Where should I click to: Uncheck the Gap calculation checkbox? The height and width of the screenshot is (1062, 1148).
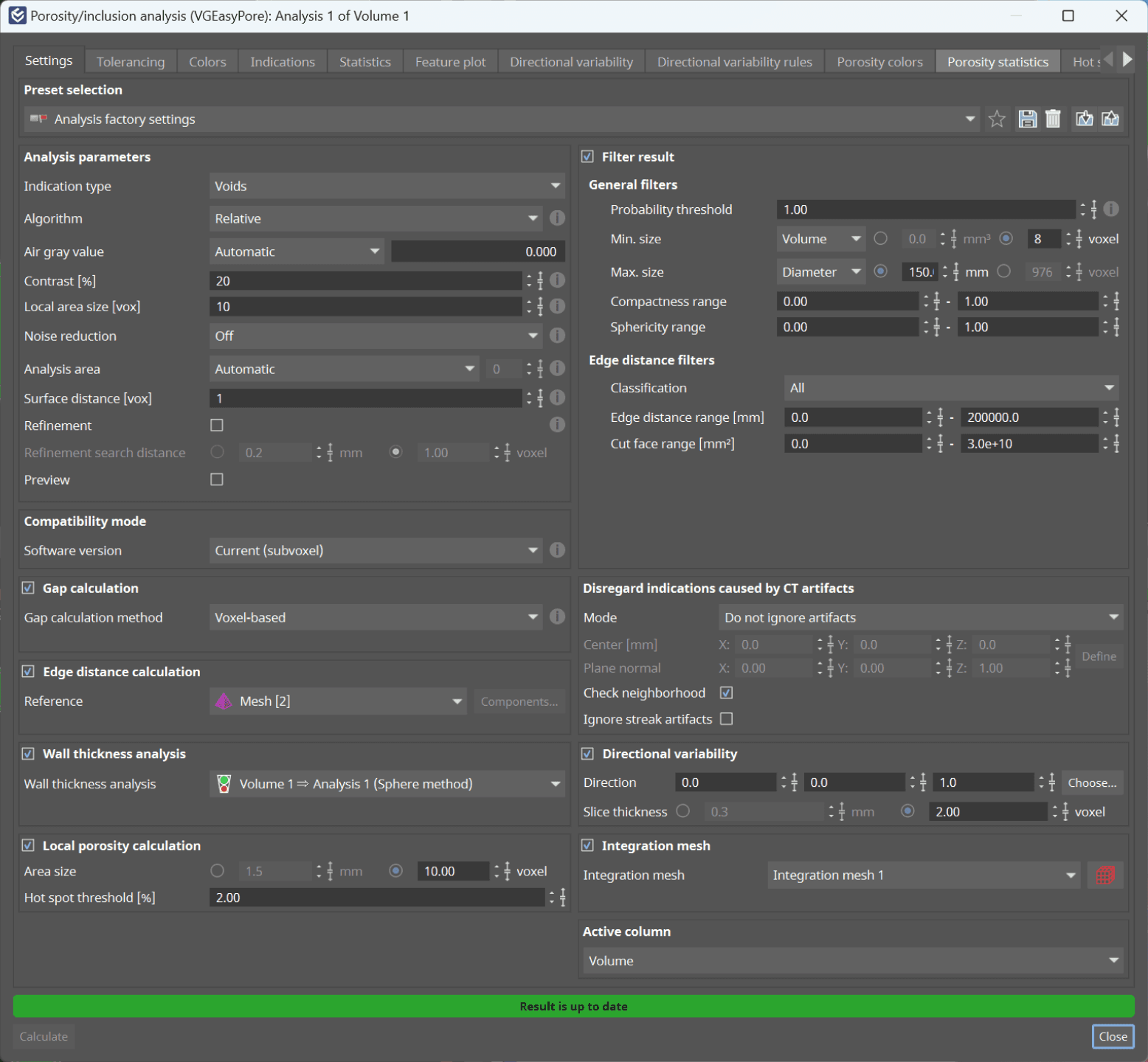coord(28,589)
